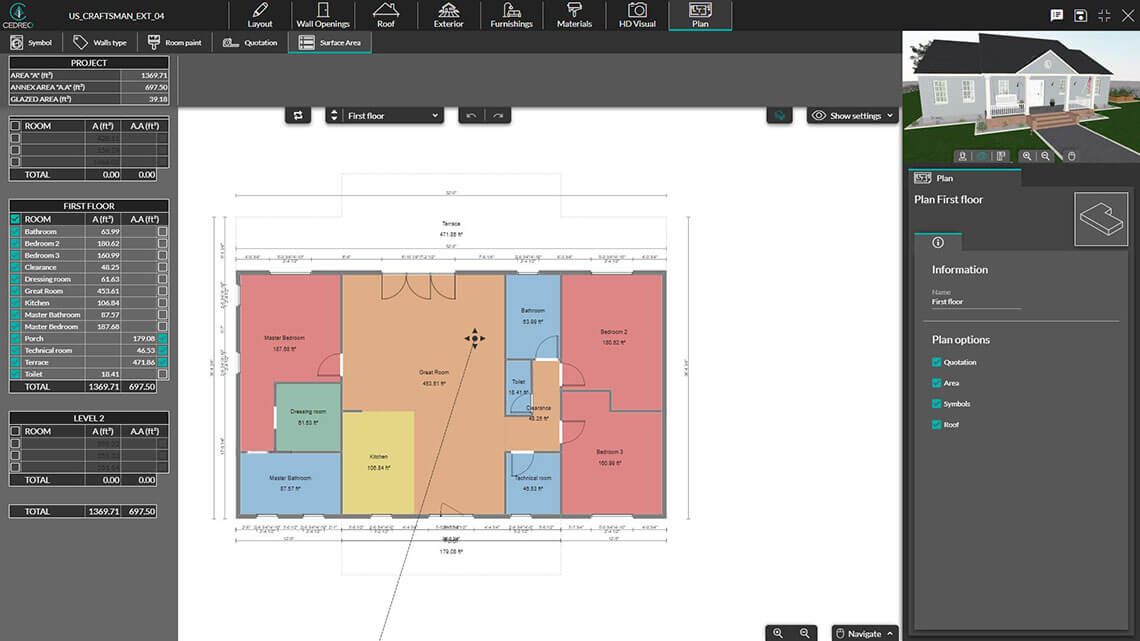Click the floor swap icon beside the floor selector
The height and width of the screenshot is (641, 1140).
coord(298,114)
